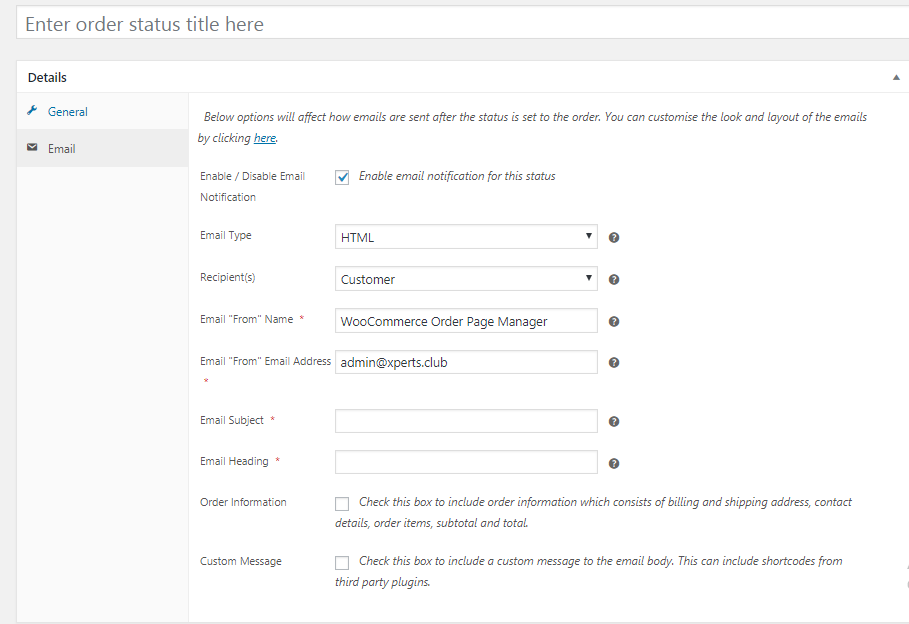Switch to the General tab
The width and height of the screenshot is (909, 624).
(x=68, y=112)
